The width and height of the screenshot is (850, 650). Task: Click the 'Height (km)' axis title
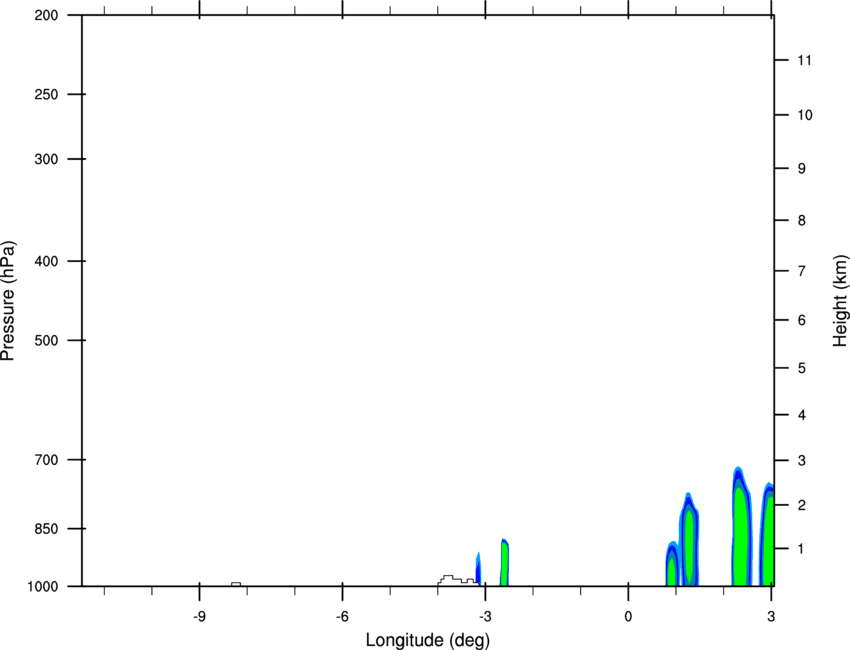pyautogui.click(x=840, y=300)
